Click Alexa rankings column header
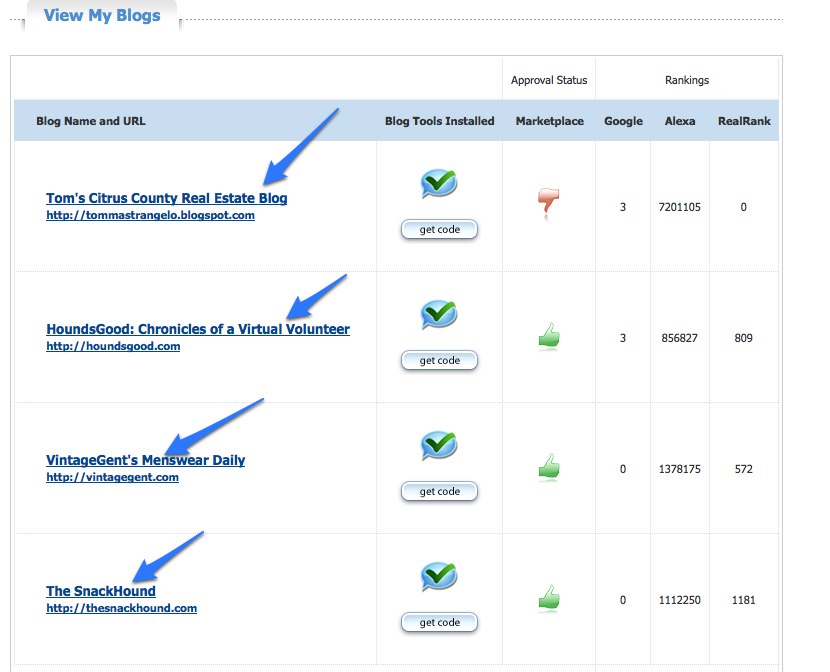 680,121
